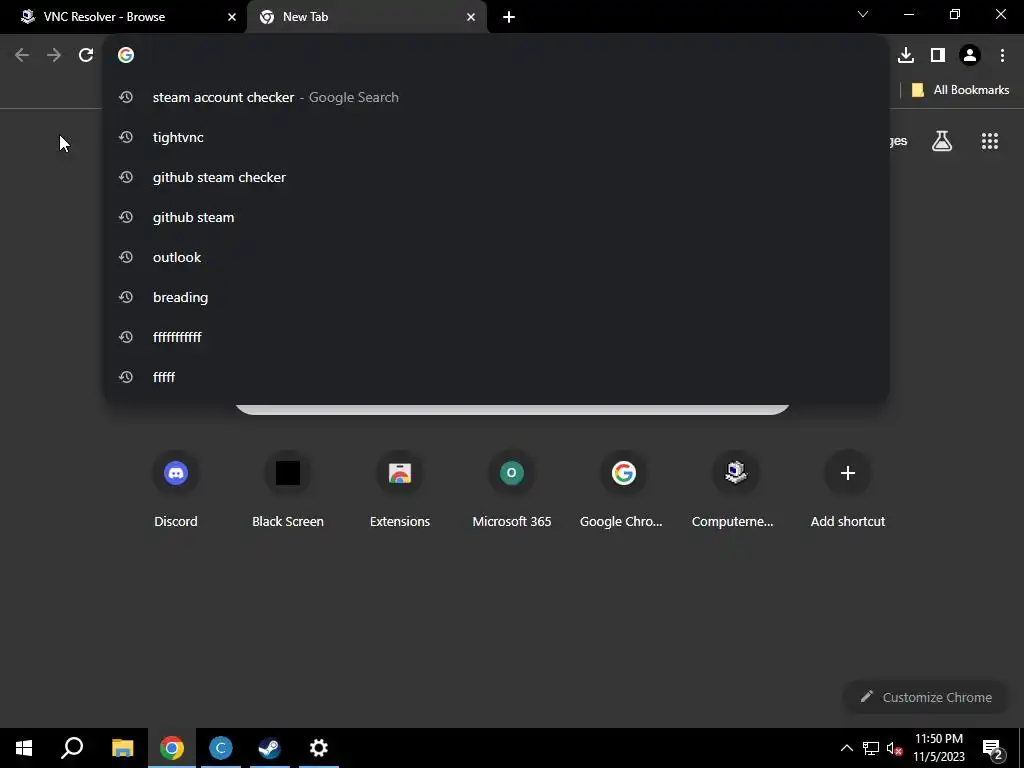Open the Google apps grid
This screenshot has height=768, width=1024.
pos(990,140)
